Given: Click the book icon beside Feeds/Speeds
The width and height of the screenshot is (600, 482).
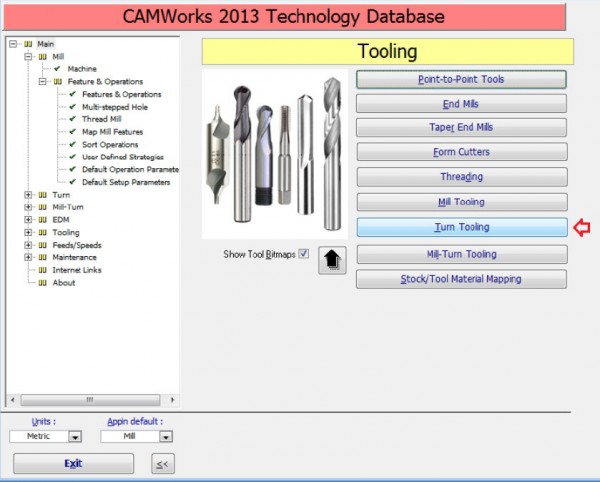Looking at the screenshot, I should click(42, 245).
